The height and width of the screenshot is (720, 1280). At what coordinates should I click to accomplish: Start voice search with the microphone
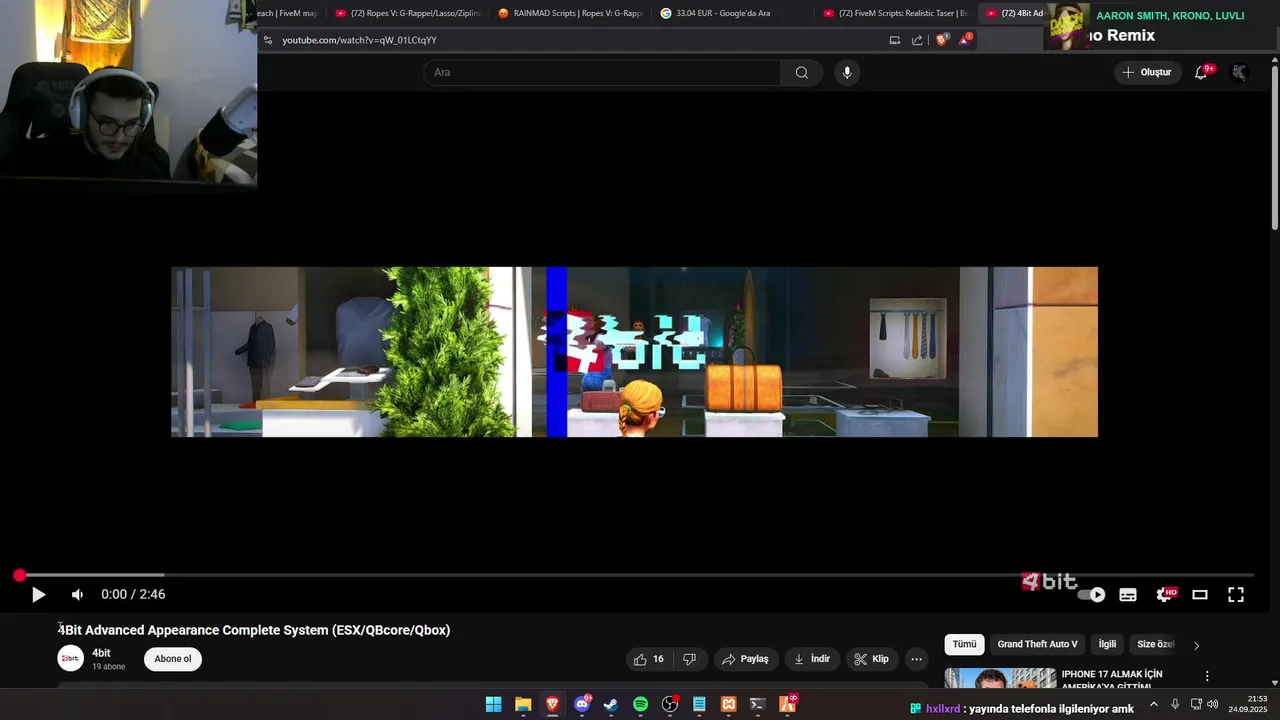(847, 72)
